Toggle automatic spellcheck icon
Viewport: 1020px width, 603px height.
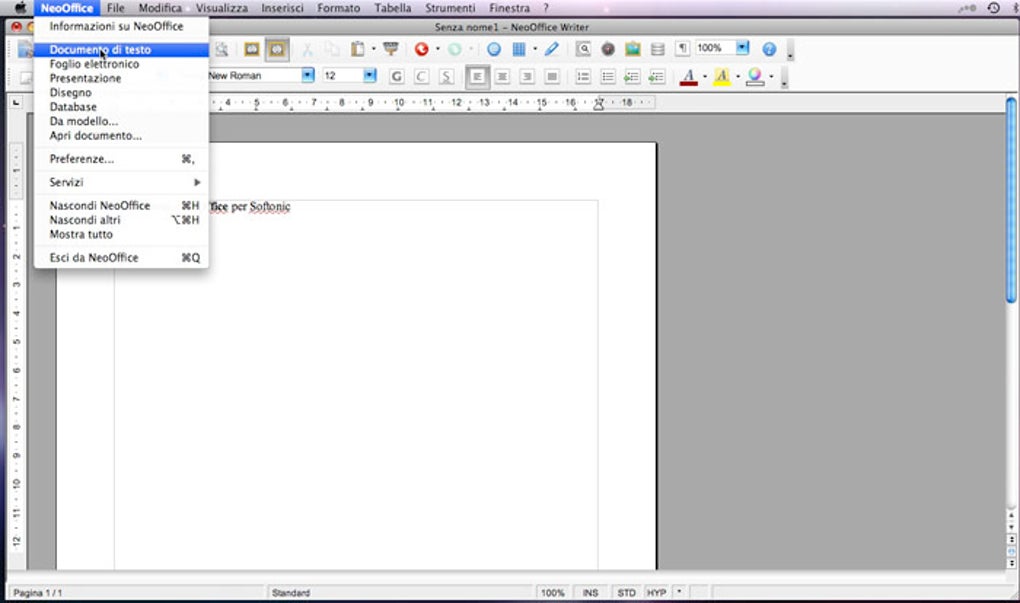[277, 49]
